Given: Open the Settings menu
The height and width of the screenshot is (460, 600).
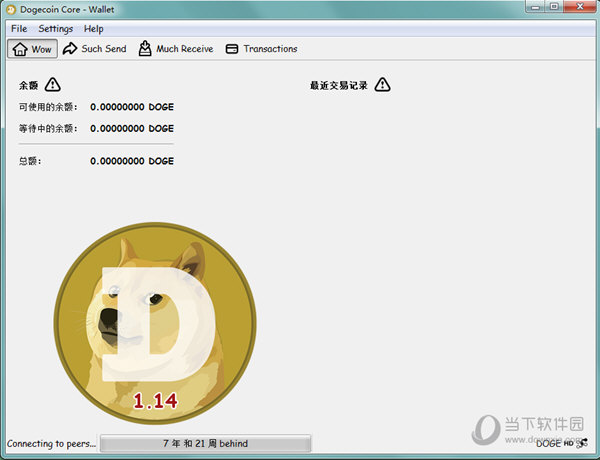Looking at the screenshot, I should [56, 29].
